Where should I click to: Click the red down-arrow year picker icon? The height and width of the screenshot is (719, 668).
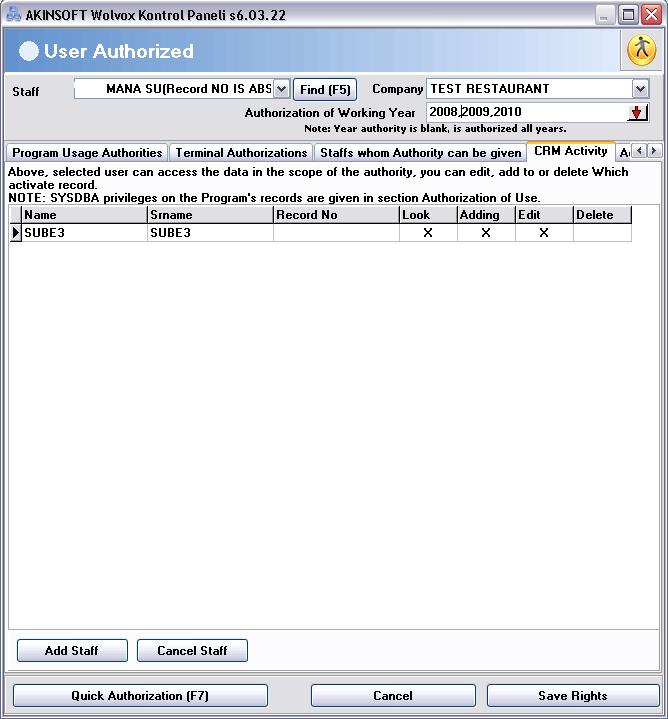(x=637, y=112)
